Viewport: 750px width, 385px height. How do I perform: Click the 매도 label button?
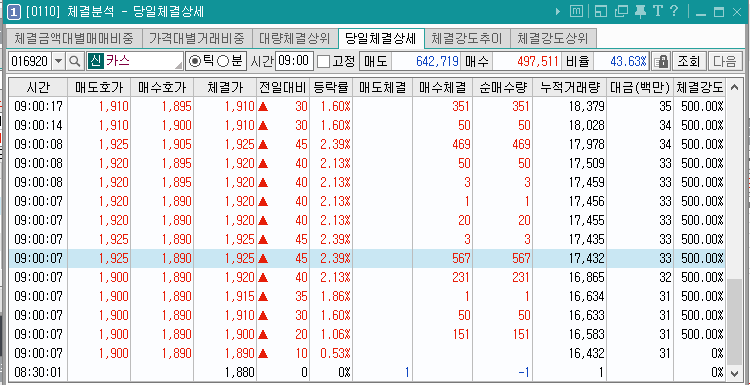[x=375, y=61]
